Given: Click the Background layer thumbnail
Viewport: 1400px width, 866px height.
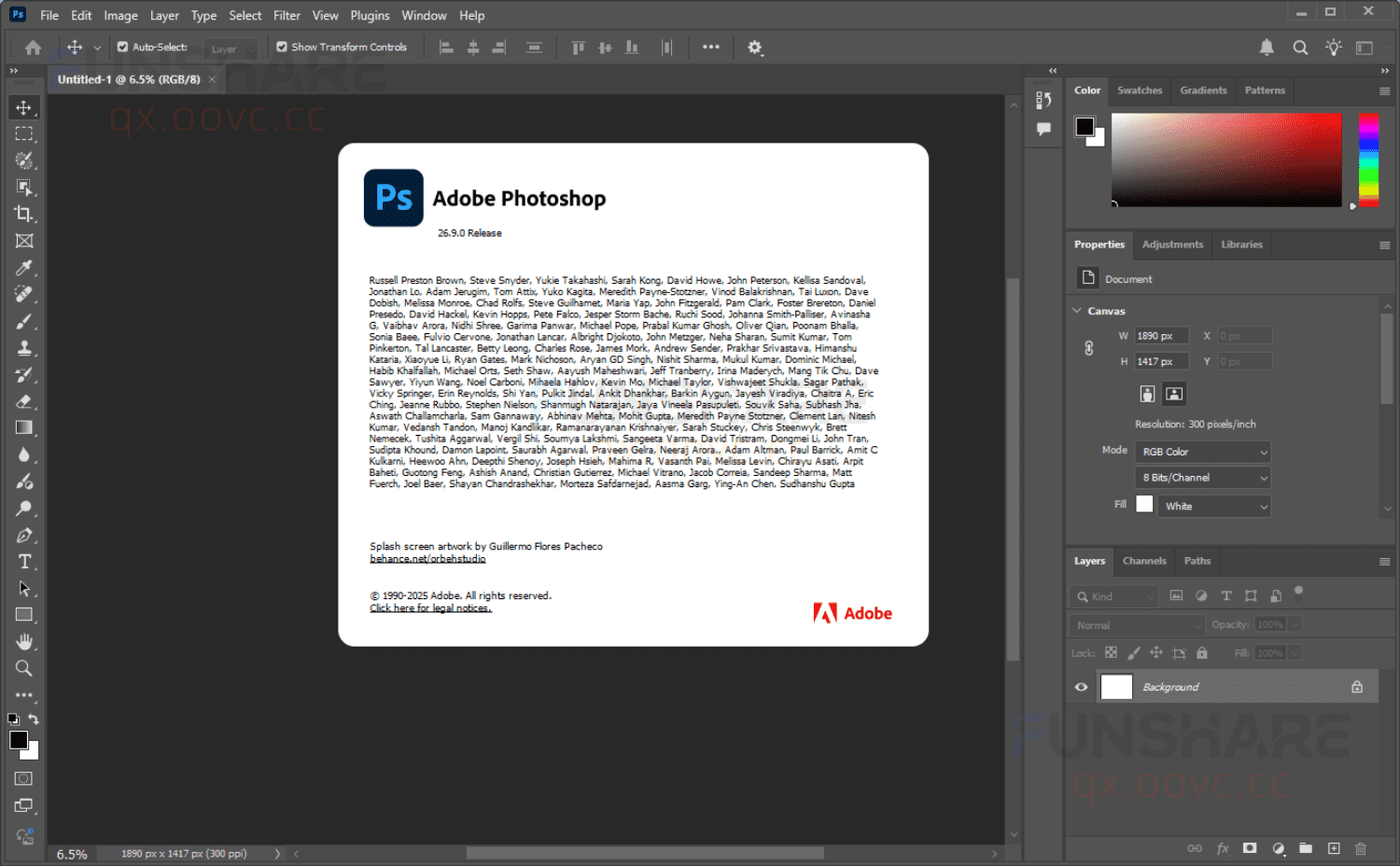Looking at the screenshot, I should click(x=1116, y=686).
